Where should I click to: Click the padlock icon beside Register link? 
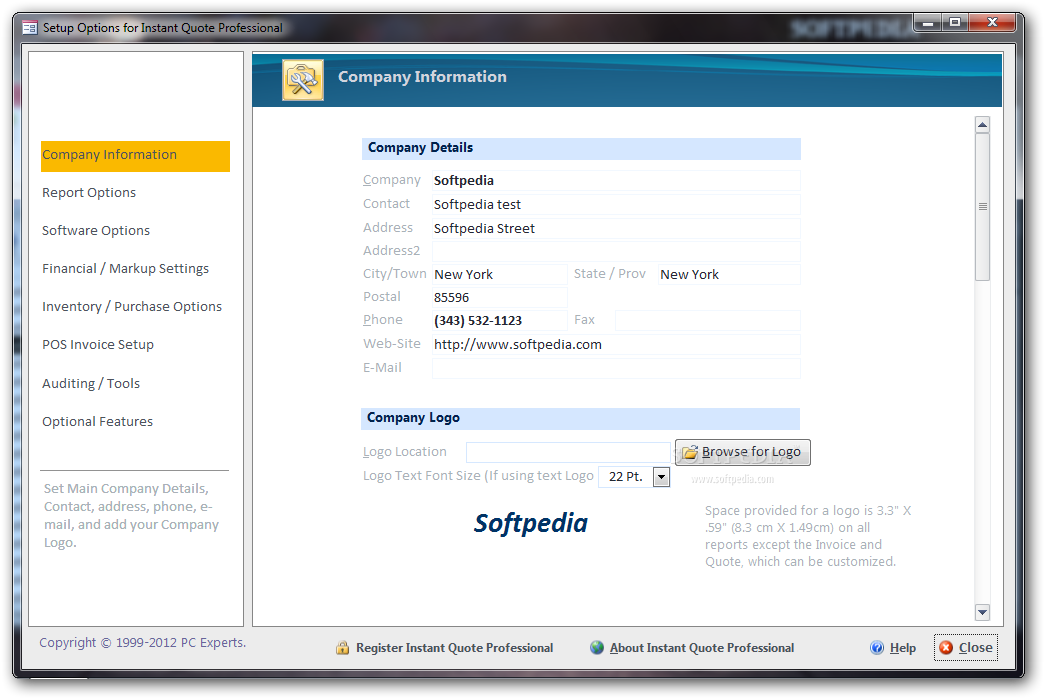pos(343,647)
